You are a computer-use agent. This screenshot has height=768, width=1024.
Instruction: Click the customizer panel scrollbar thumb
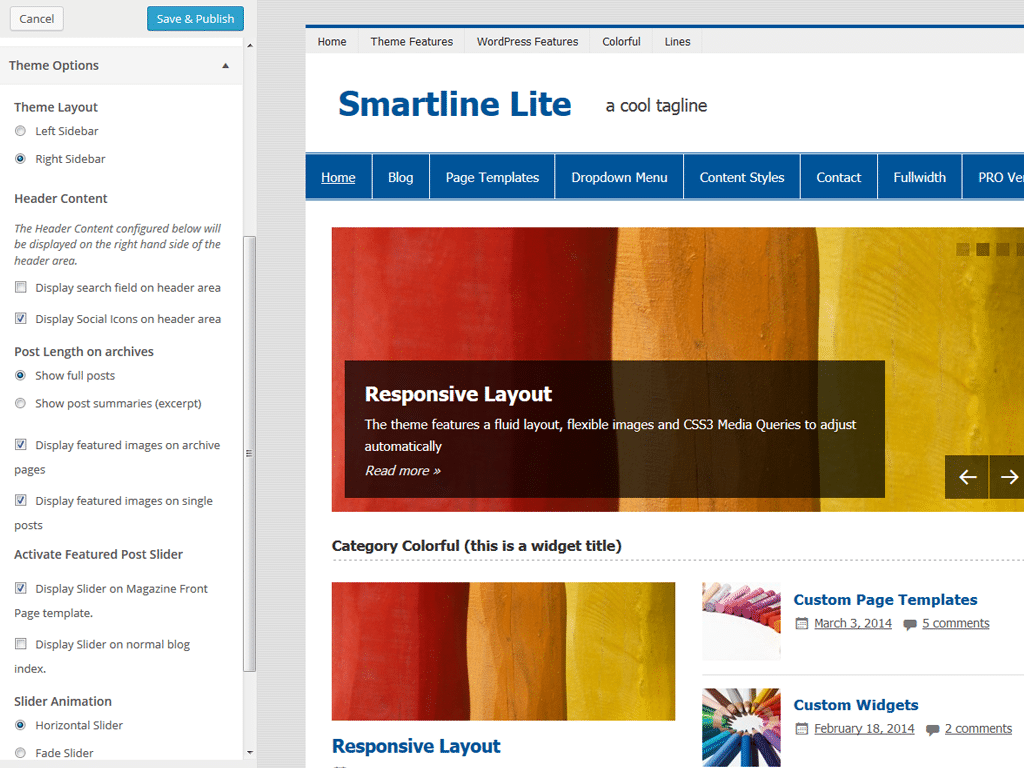[249, 453]
